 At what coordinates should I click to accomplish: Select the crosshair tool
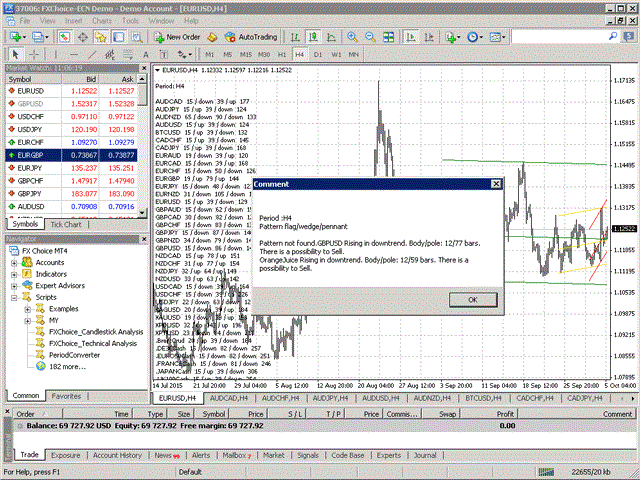coord(34,54)
